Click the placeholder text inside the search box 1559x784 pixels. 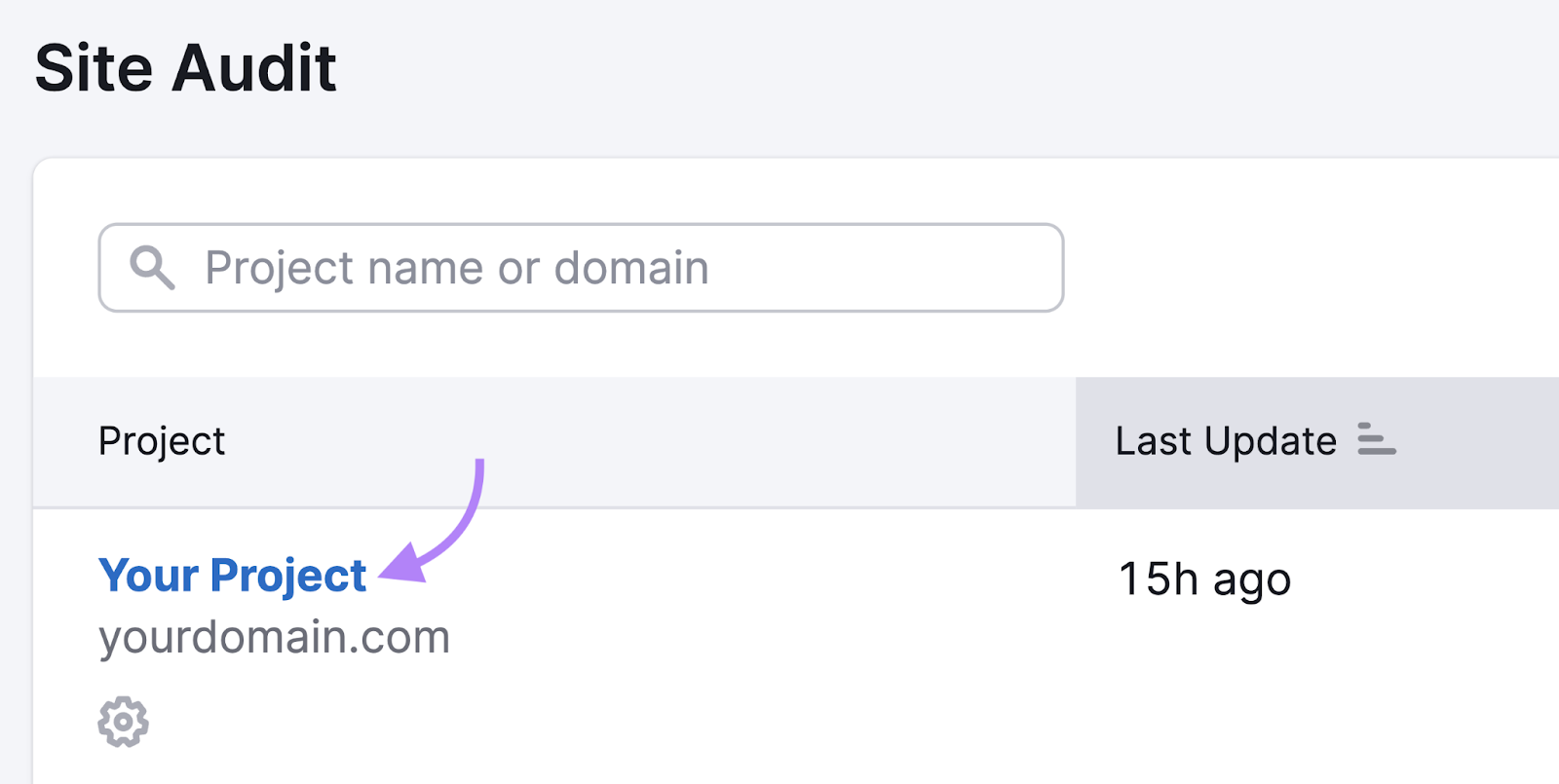(x=456, y=268)
